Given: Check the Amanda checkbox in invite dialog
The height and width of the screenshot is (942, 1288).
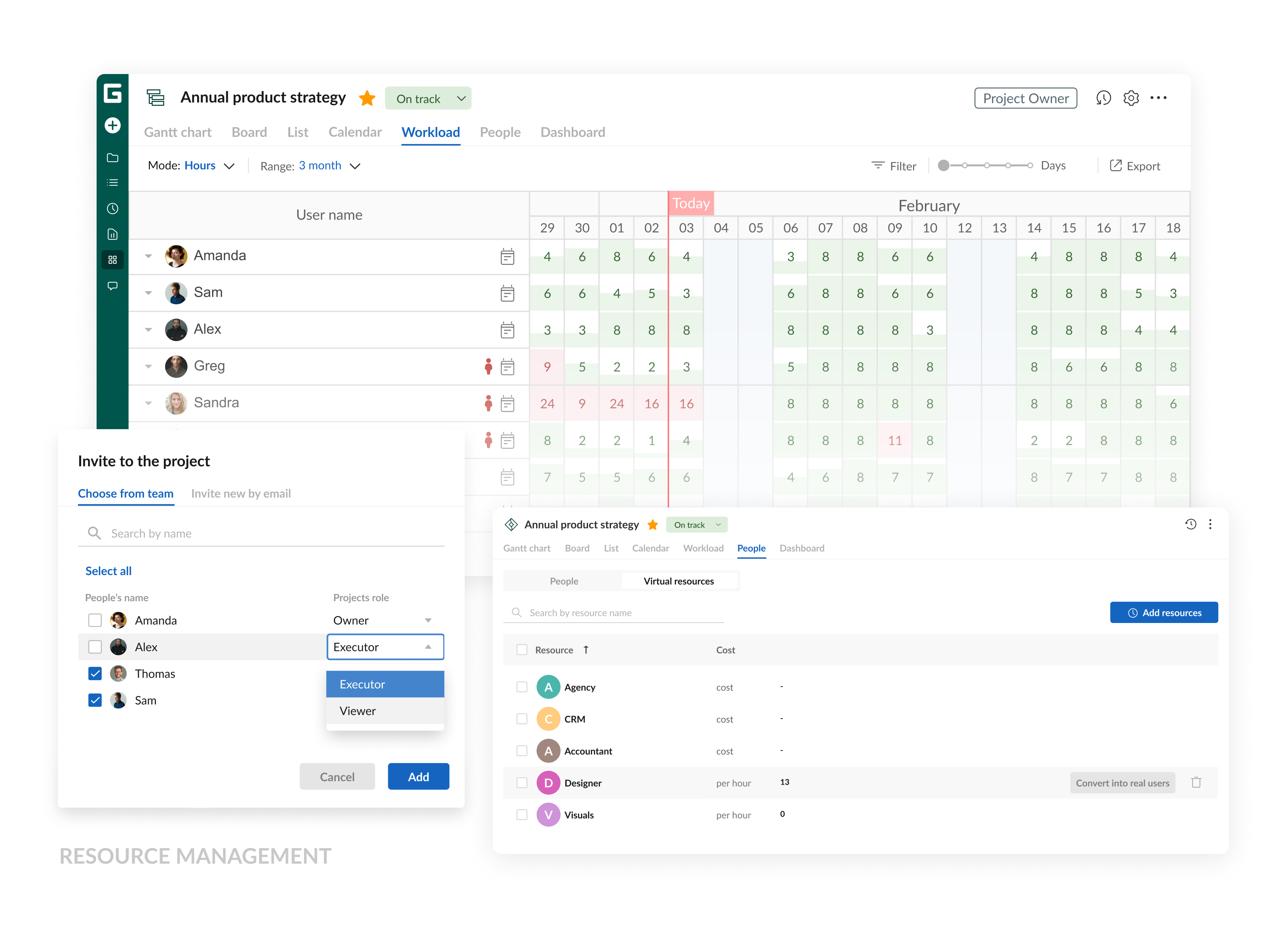Looking at the screenshot, I should tap(95, 620).
